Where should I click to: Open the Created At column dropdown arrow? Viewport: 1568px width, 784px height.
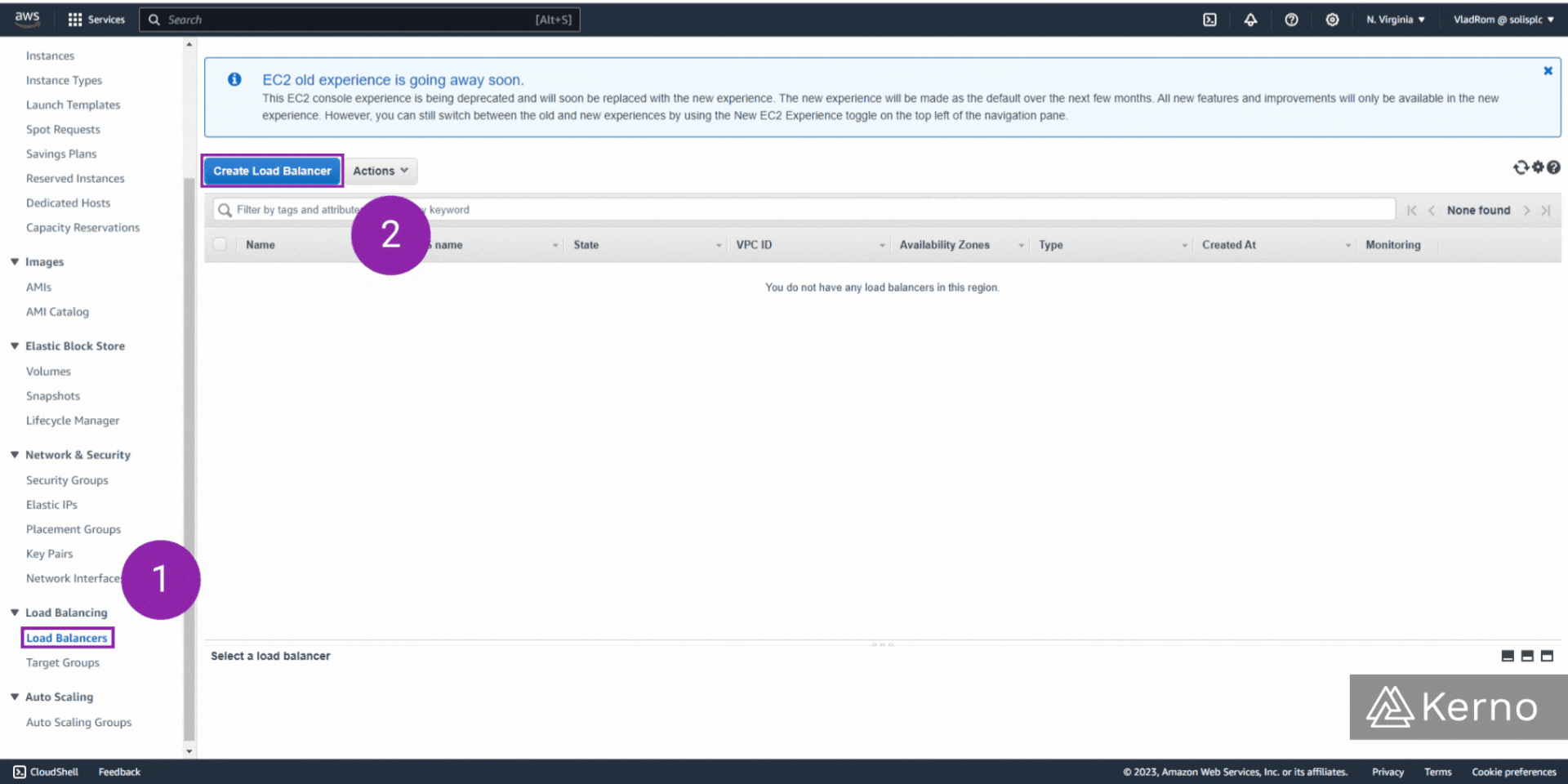[1347, 245]
